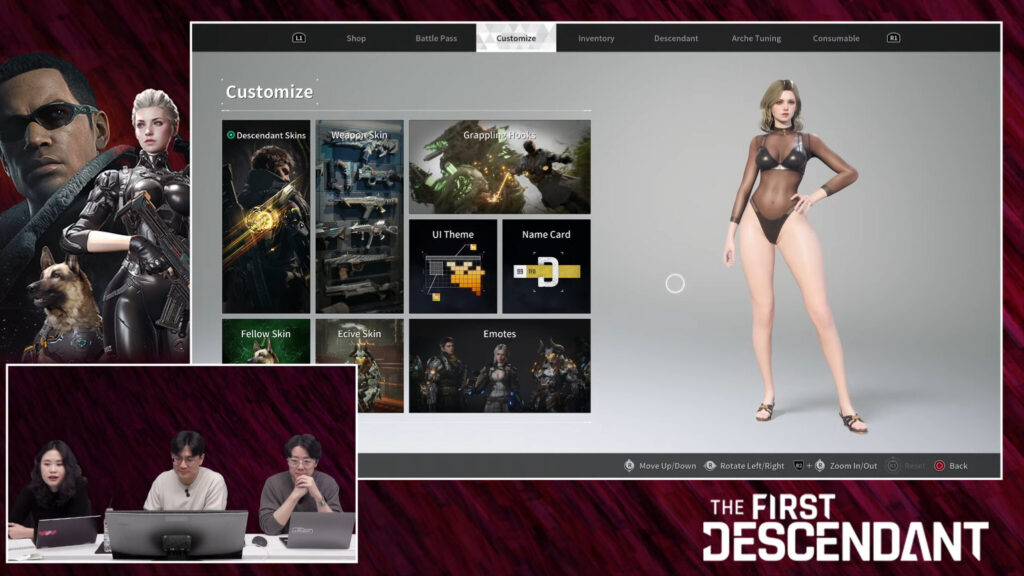Select the Descendant tab
Image resolution: width=1024 pixels, height=576 pixels.
tap(676, 38)
